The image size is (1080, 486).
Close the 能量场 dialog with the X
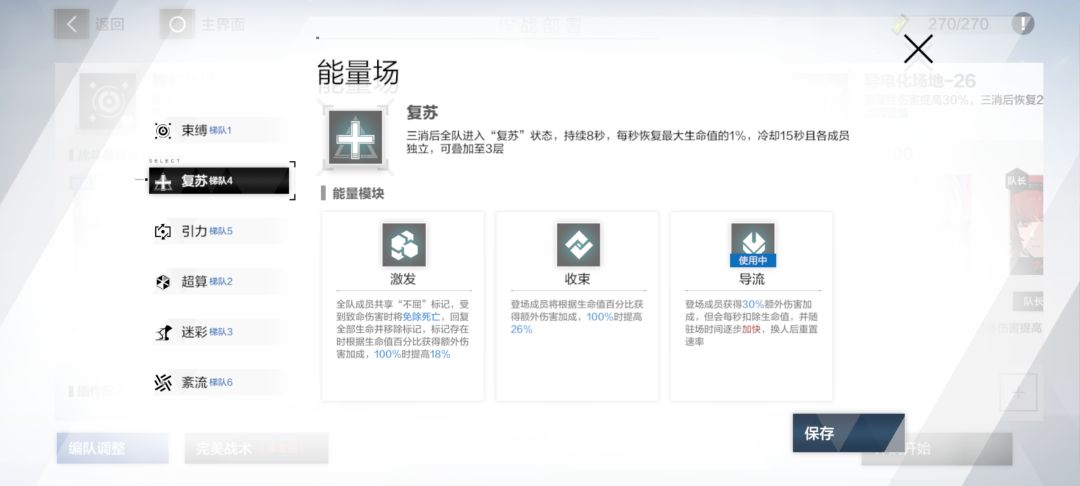918,49
